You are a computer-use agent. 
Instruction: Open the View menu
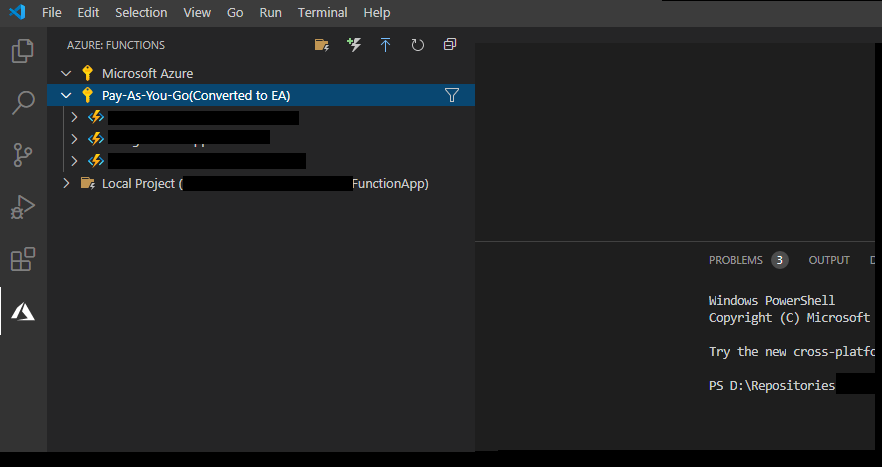click(197, 12)
